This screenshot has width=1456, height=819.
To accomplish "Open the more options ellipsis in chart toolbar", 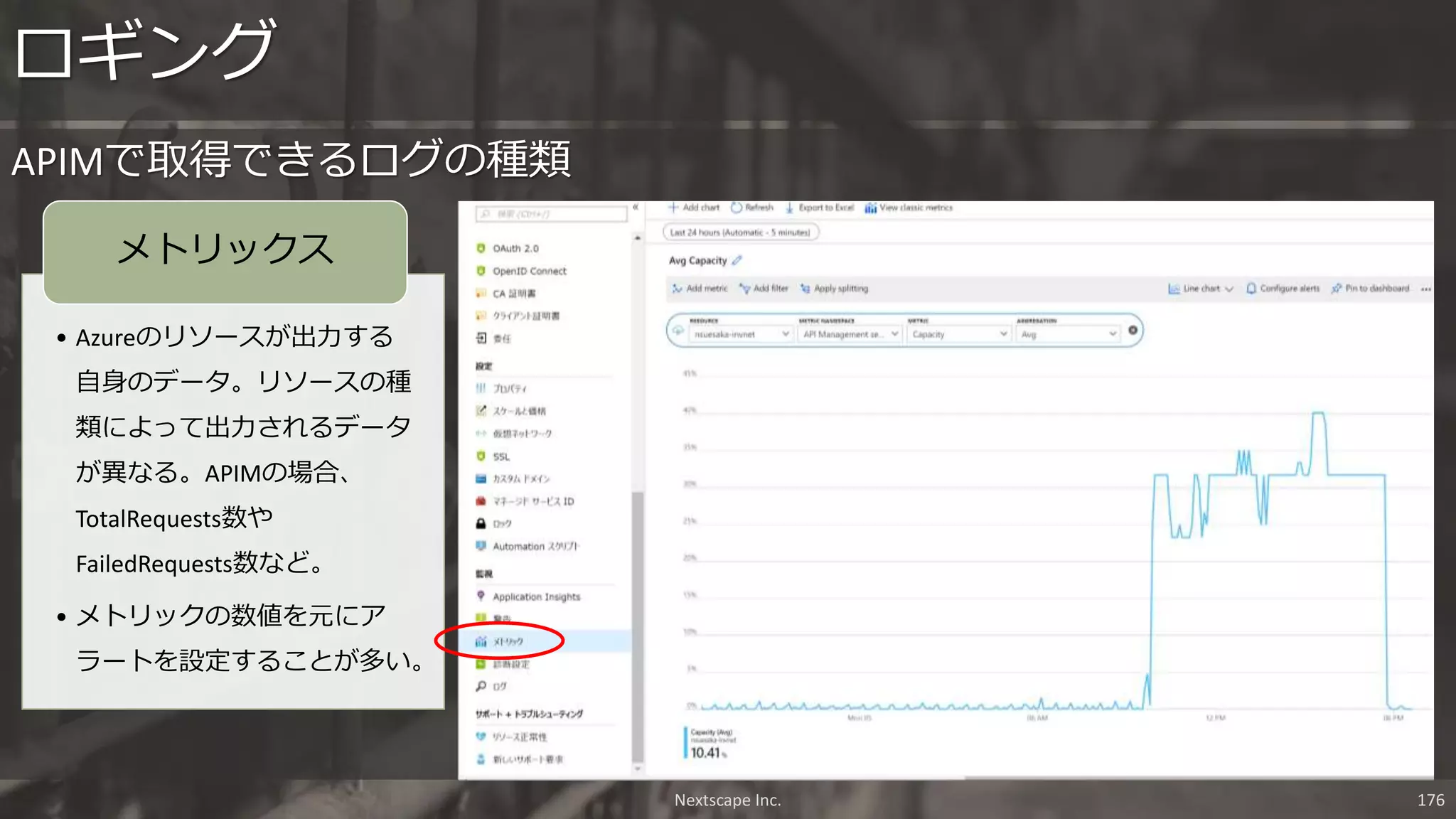I will coord(1425,289).
